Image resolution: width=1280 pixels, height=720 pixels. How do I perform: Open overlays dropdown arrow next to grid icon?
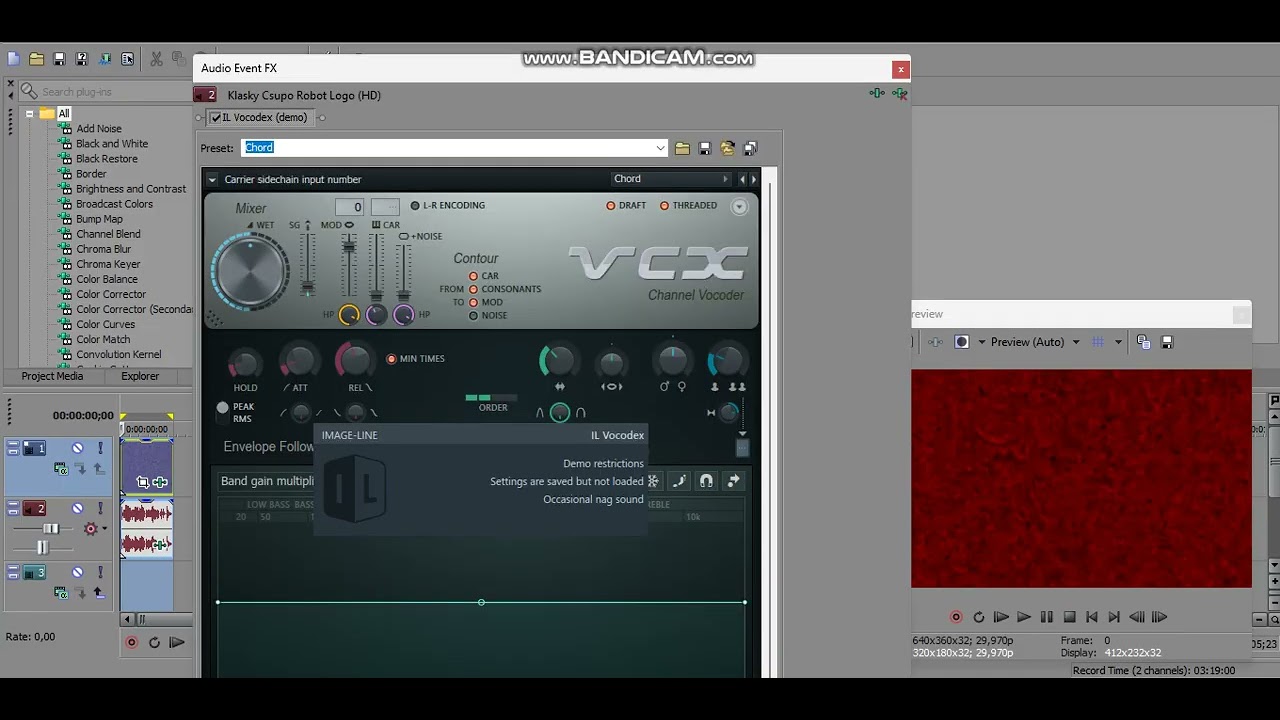(x=1118, y=342)
